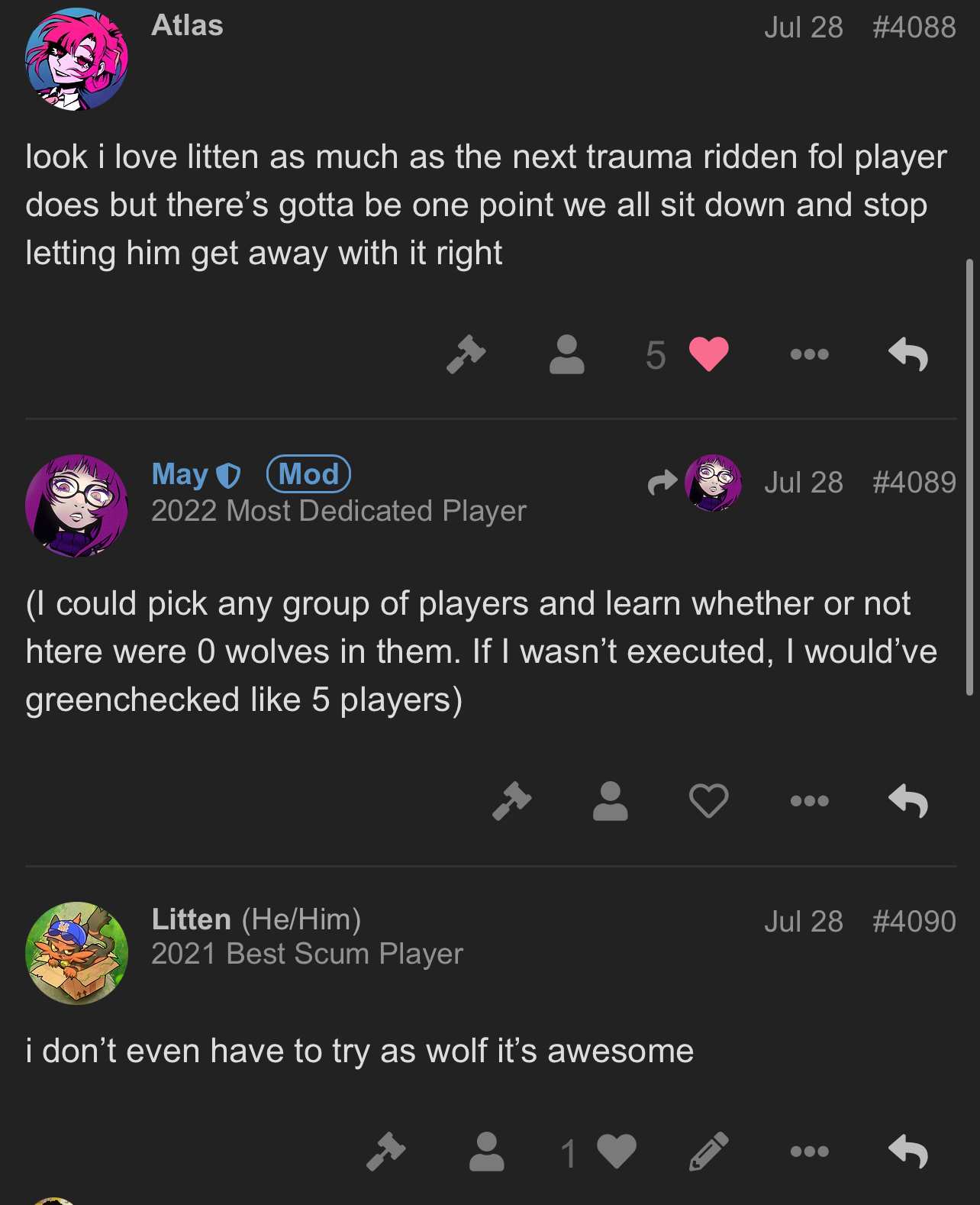This screenshot has width=980, height=1205.
Task: Click the person icon under Atlas's post
Action: (566, 354)
